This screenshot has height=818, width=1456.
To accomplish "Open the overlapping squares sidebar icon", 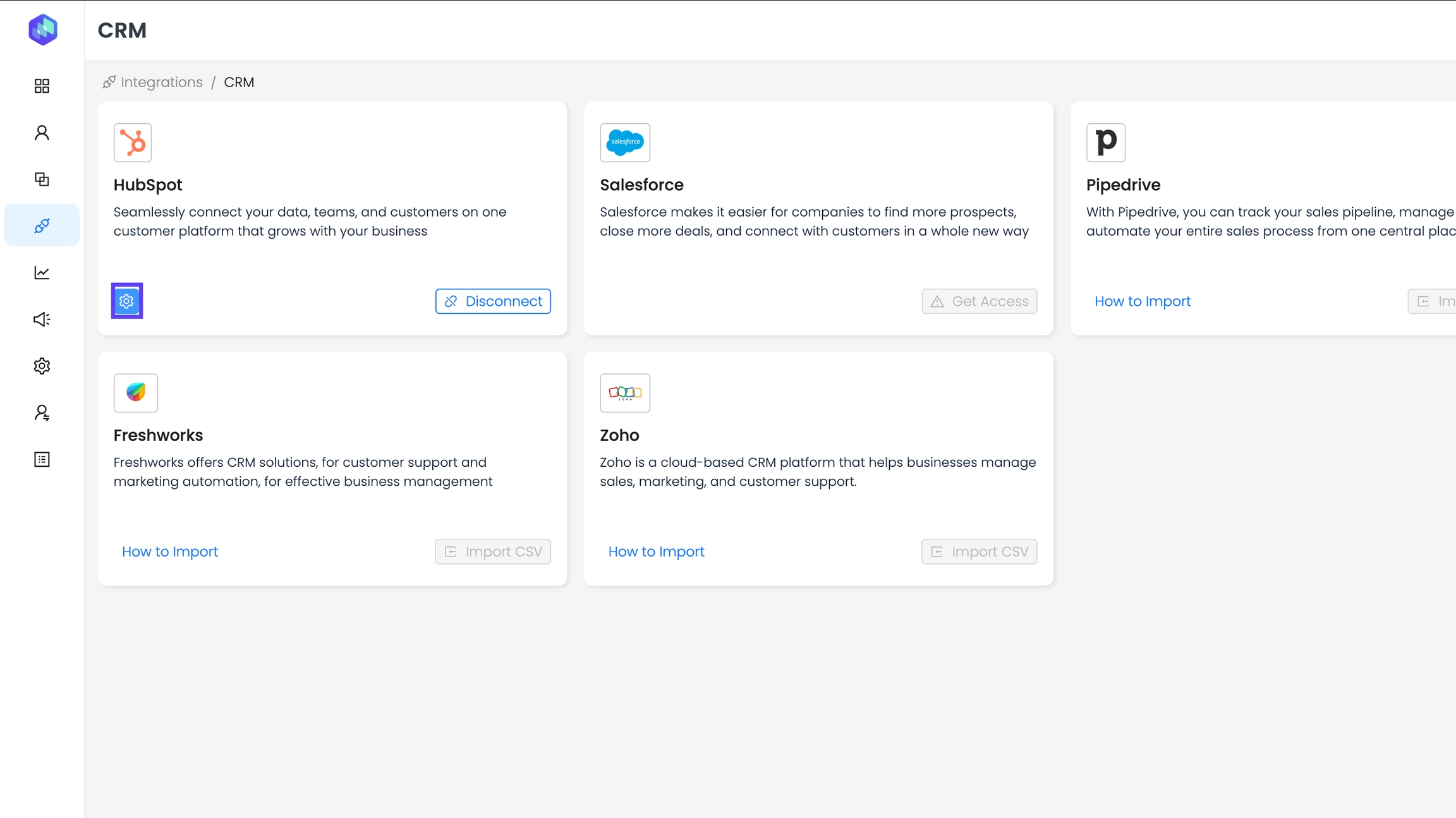I will 42,179.
